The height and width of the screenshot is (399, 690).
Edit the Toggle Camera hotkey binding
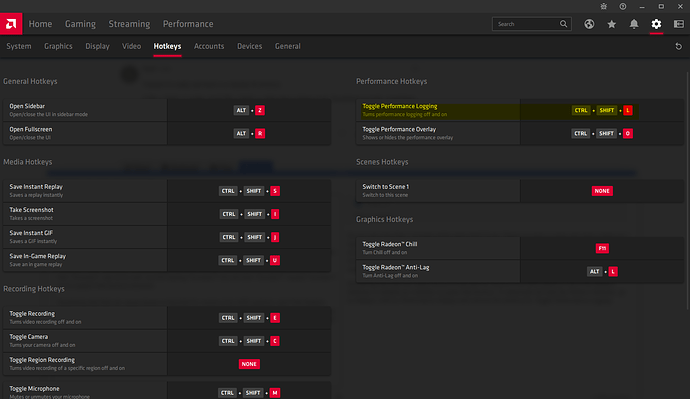(x=249, y=341)
